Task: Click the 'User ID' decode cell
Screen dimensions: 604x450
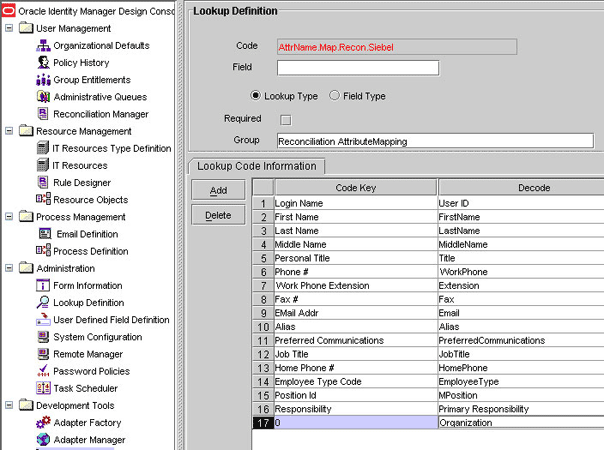Action: (x=521, y=203)
